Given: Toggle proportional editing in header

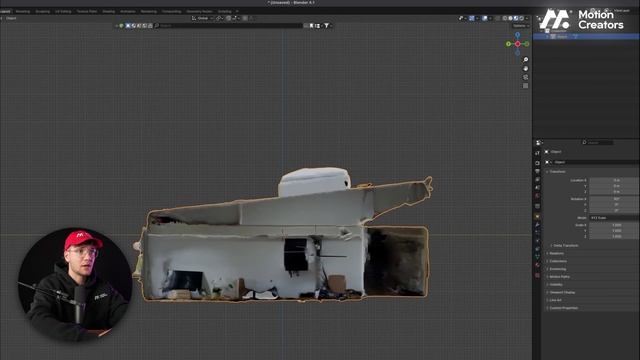Looking at the screenshot, I should point(245,18).
